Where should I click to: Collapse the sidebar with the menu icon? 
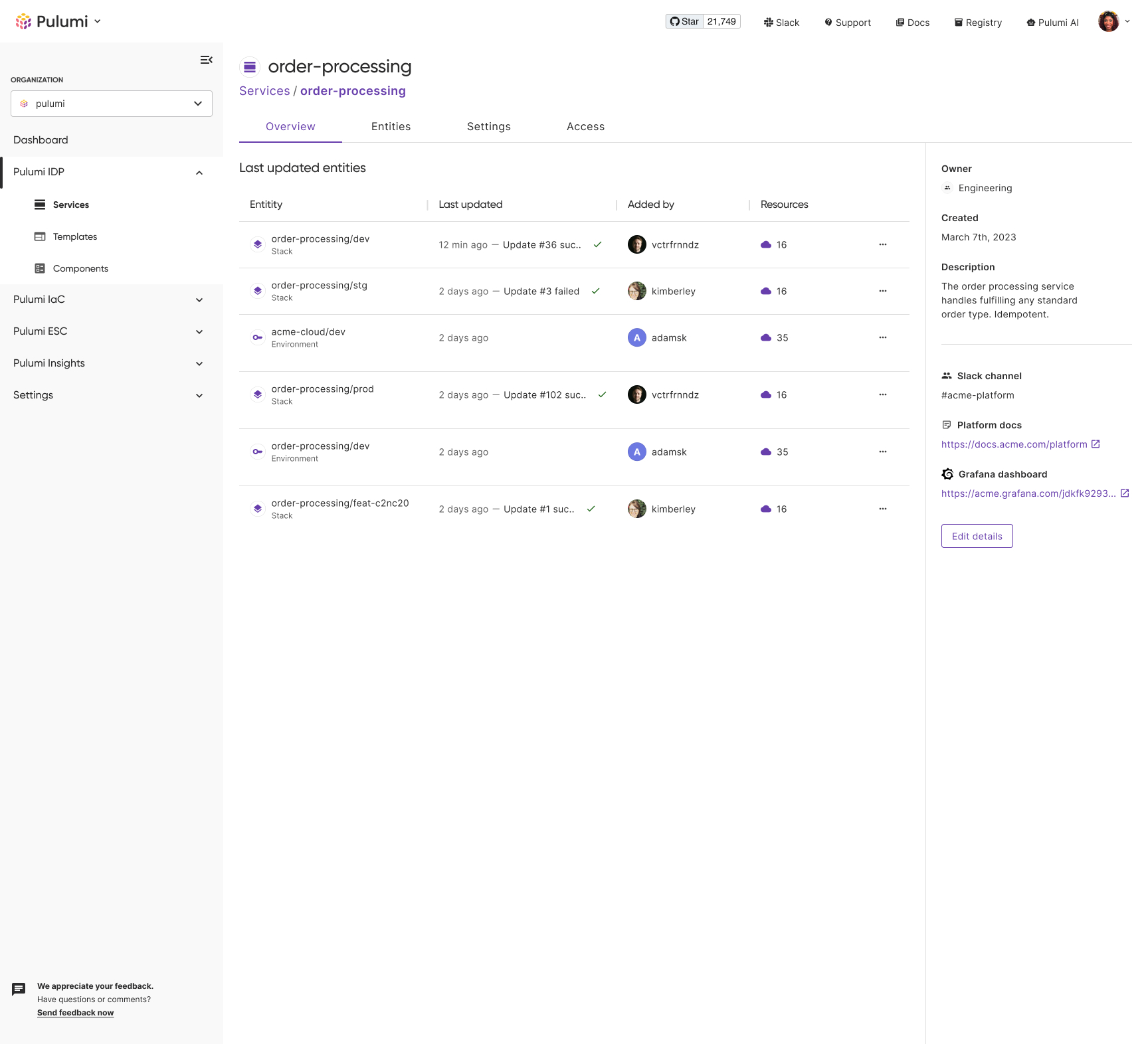(207, 60)
